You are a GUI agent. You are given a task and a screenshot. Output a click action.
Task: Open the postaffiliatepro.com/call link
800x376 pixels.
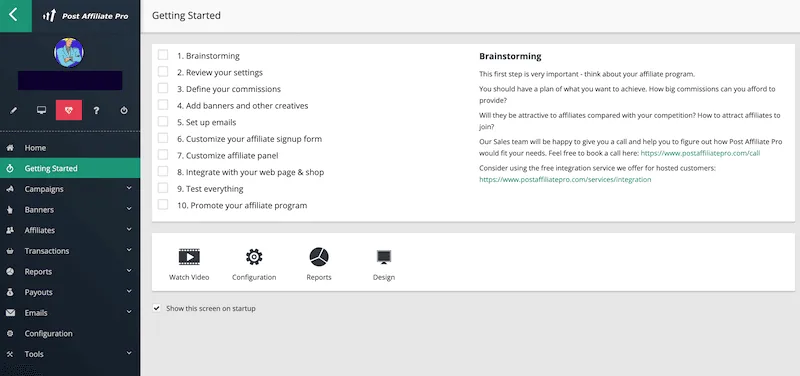click(700, 153)
